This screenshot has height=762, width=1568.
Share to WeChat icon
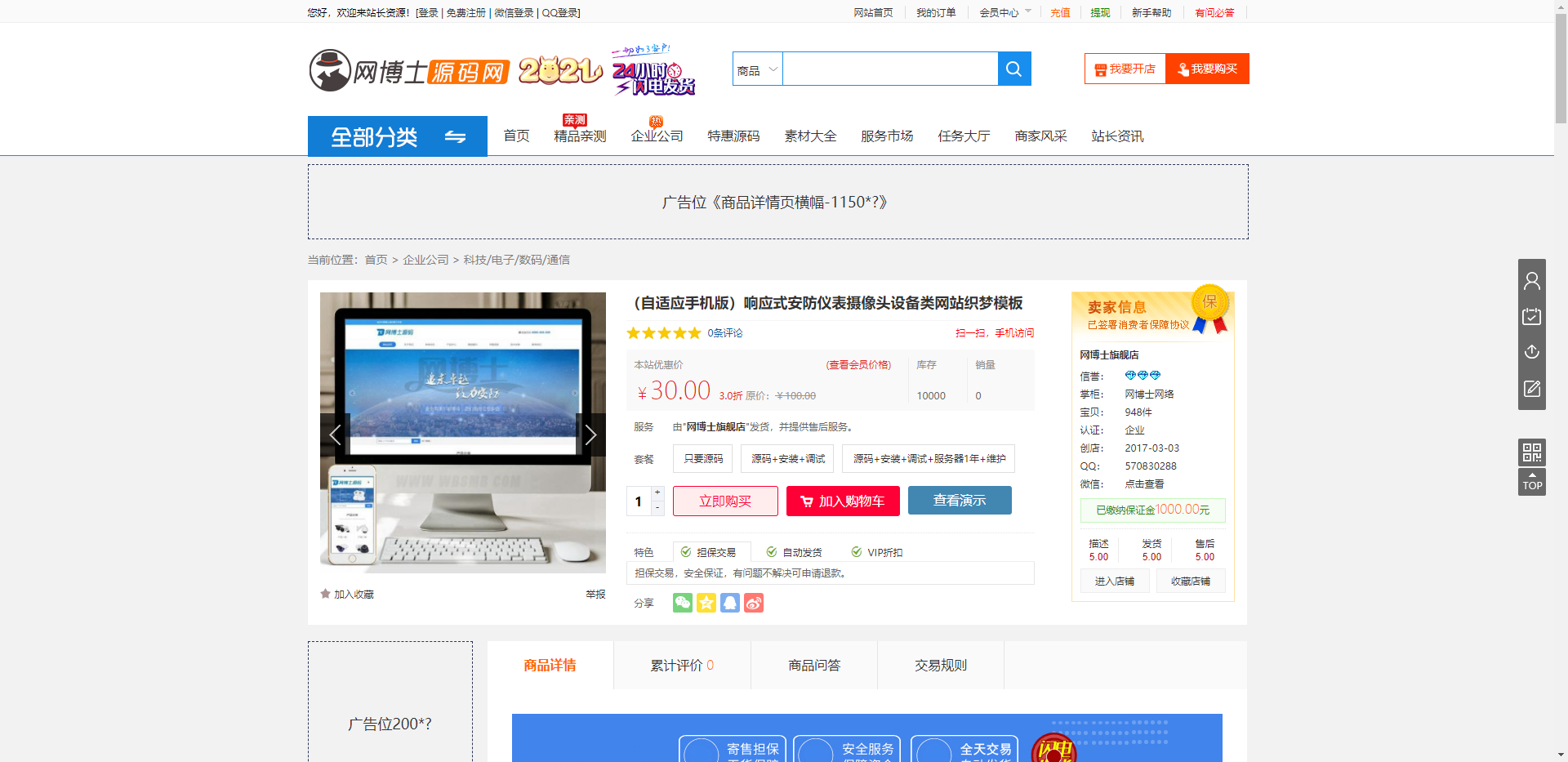point(683,603)
